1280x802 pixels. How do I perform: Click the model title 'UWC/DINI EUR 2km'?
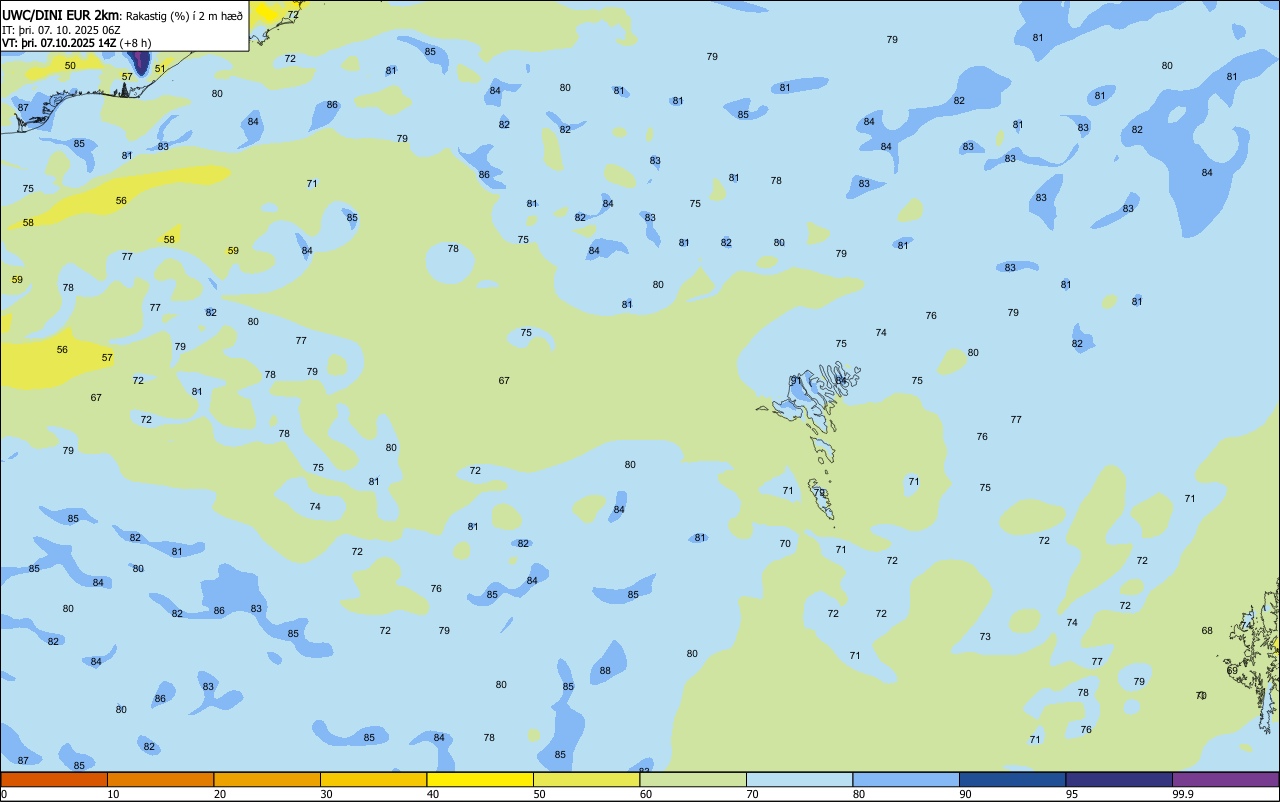point(61,15)
